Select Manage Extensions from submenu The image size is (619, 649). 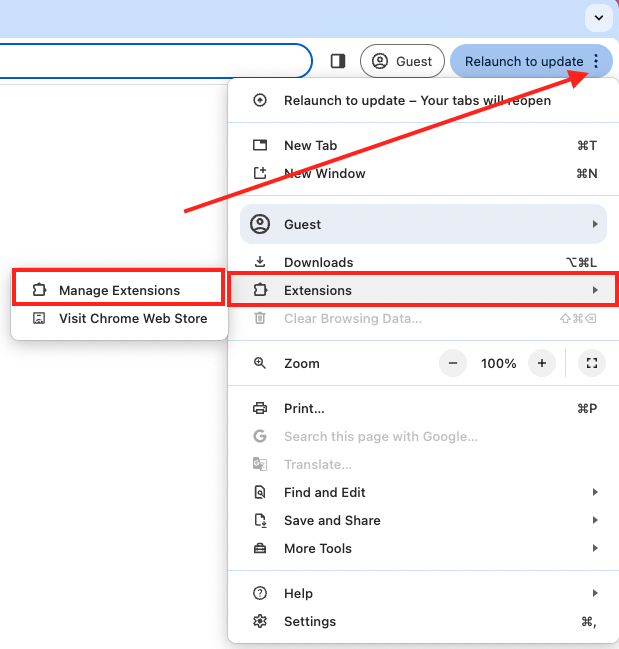(x=119, y=290)
